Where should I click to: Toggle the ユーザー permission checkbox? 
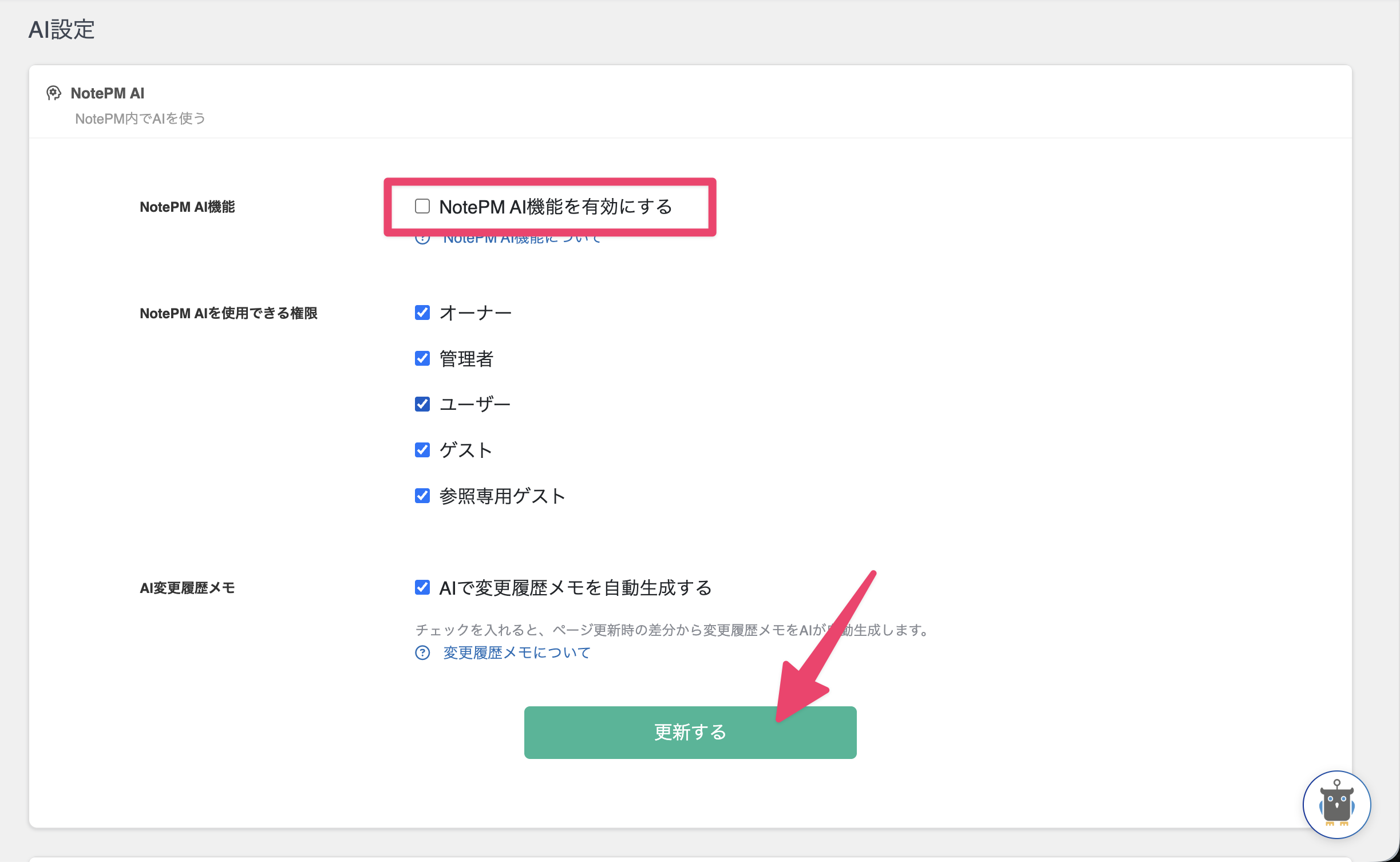[x=422, y=404]
